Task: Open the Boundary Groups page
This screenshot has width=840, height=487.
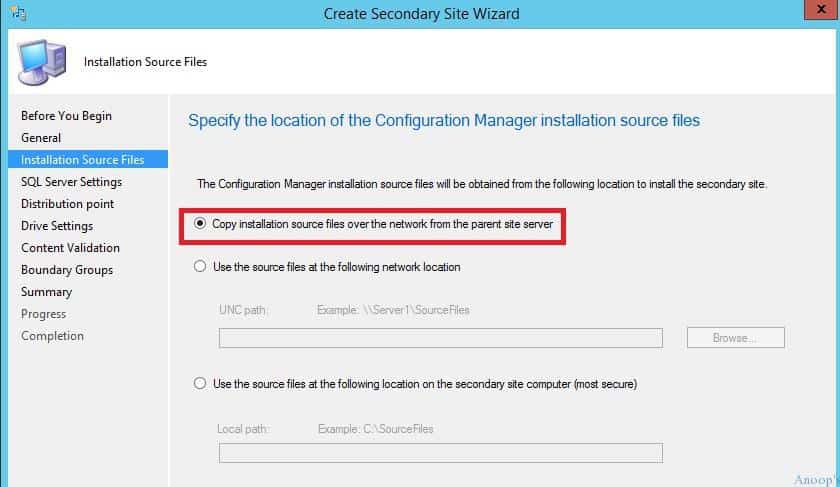Action: tap(67, 269)
